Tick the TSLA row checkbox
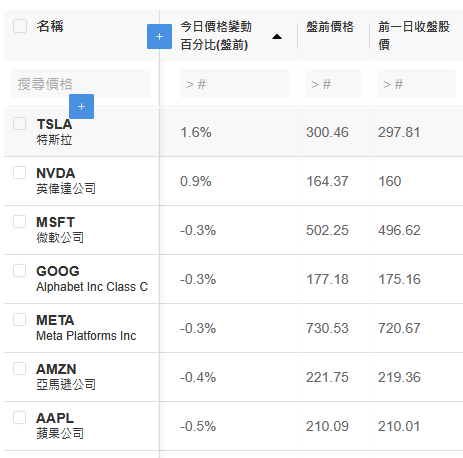Screen dimensions: 463x458 (x=20, y=123)
